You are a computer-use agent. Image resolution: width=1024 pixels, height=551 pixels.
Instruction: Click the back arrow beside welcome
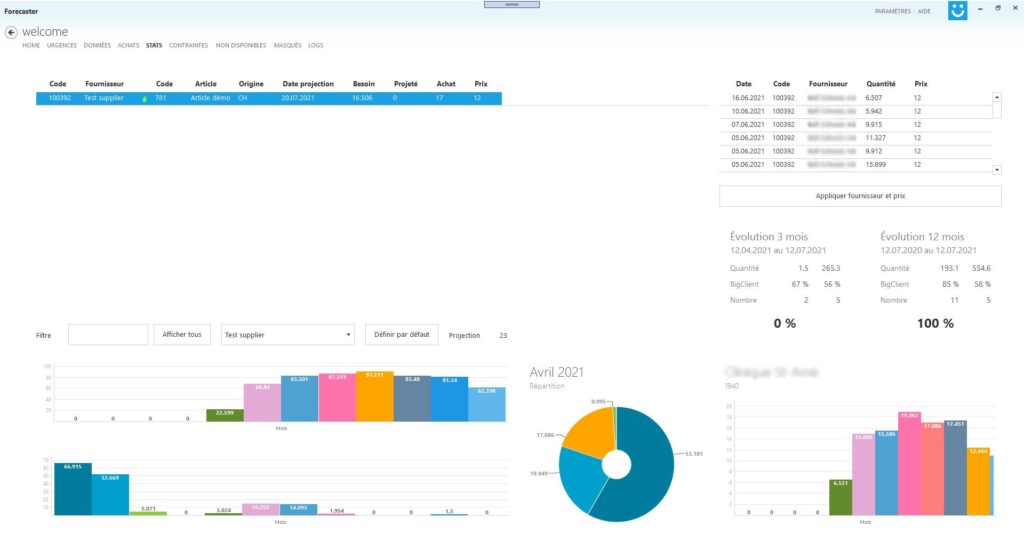coord(12,32)
